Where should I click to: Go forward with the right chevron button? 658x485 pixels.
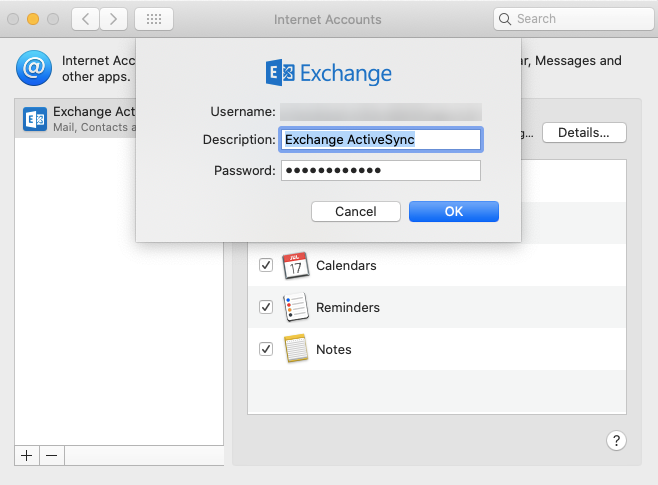pos(113,19)
